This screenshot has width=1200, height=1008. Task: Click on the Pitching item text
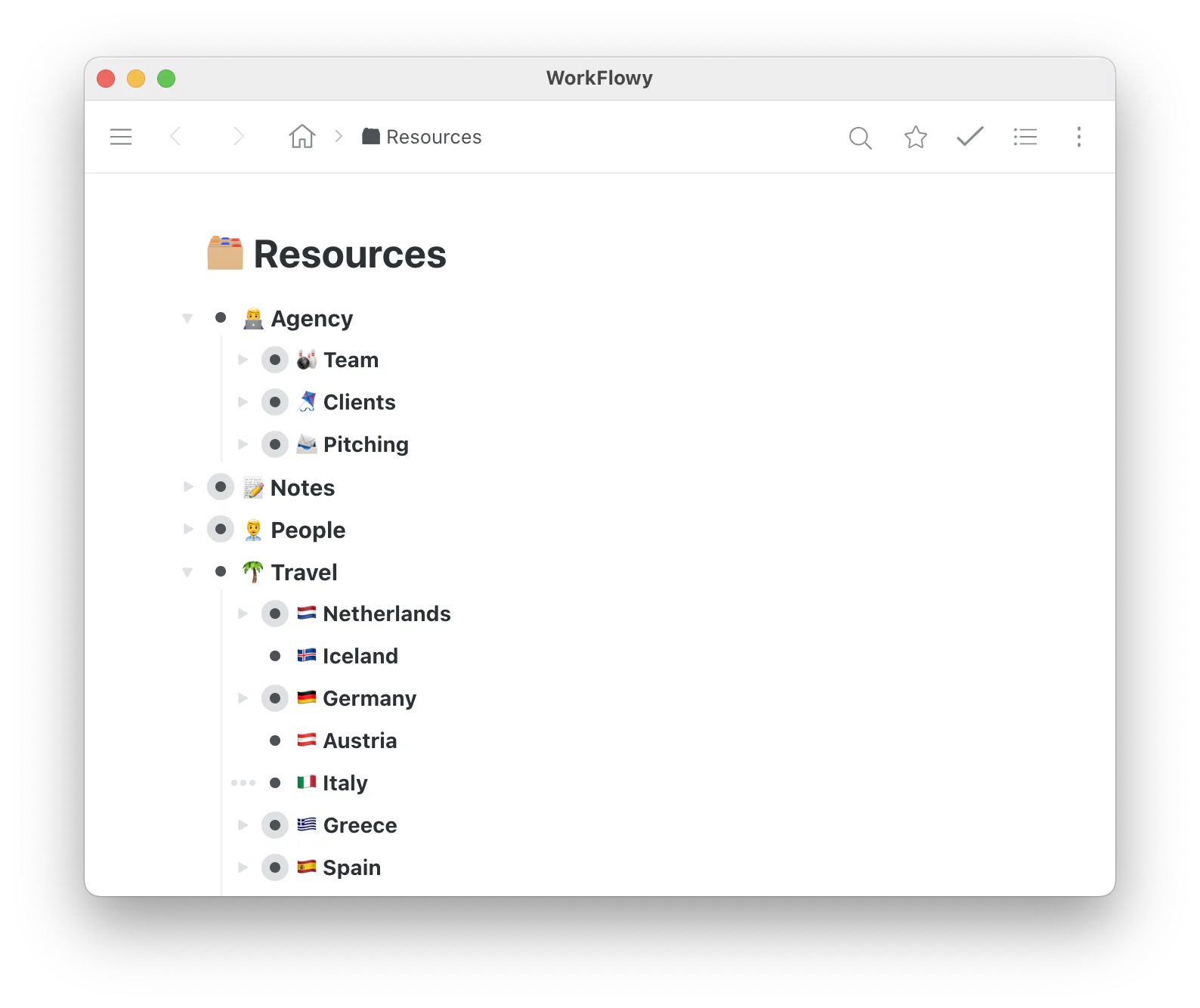pyautogui.click(x=366, y=444)
